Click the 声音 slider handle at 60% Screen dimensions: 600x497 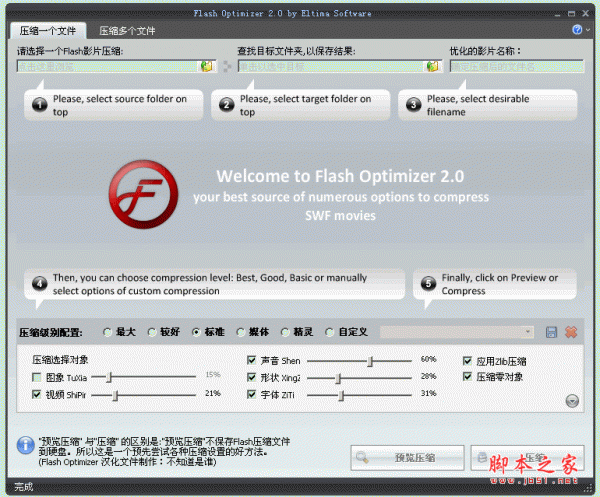click(370, 361)
